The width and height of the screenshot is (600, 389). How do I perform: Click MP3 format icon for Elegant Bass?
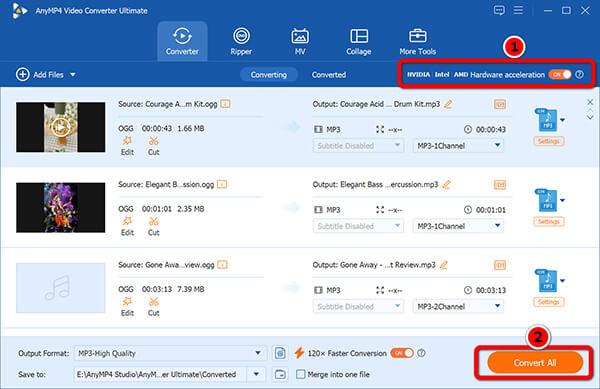tap(546, 200)
